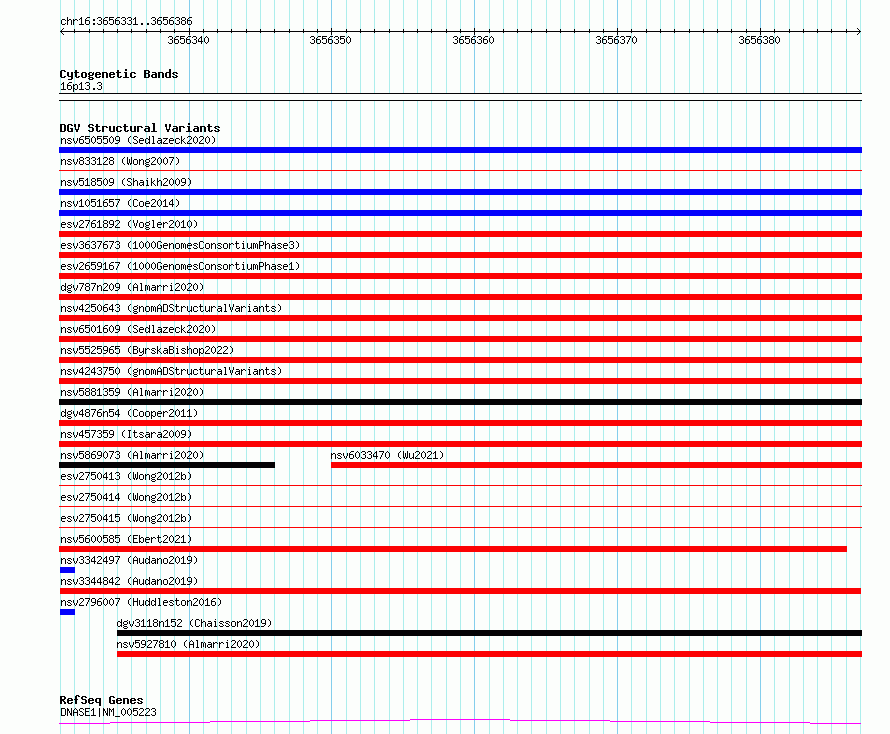Open the nsv518509 (Shaikh2009) variant
Viewport: 890px width, 734px height.
point(126,182)
